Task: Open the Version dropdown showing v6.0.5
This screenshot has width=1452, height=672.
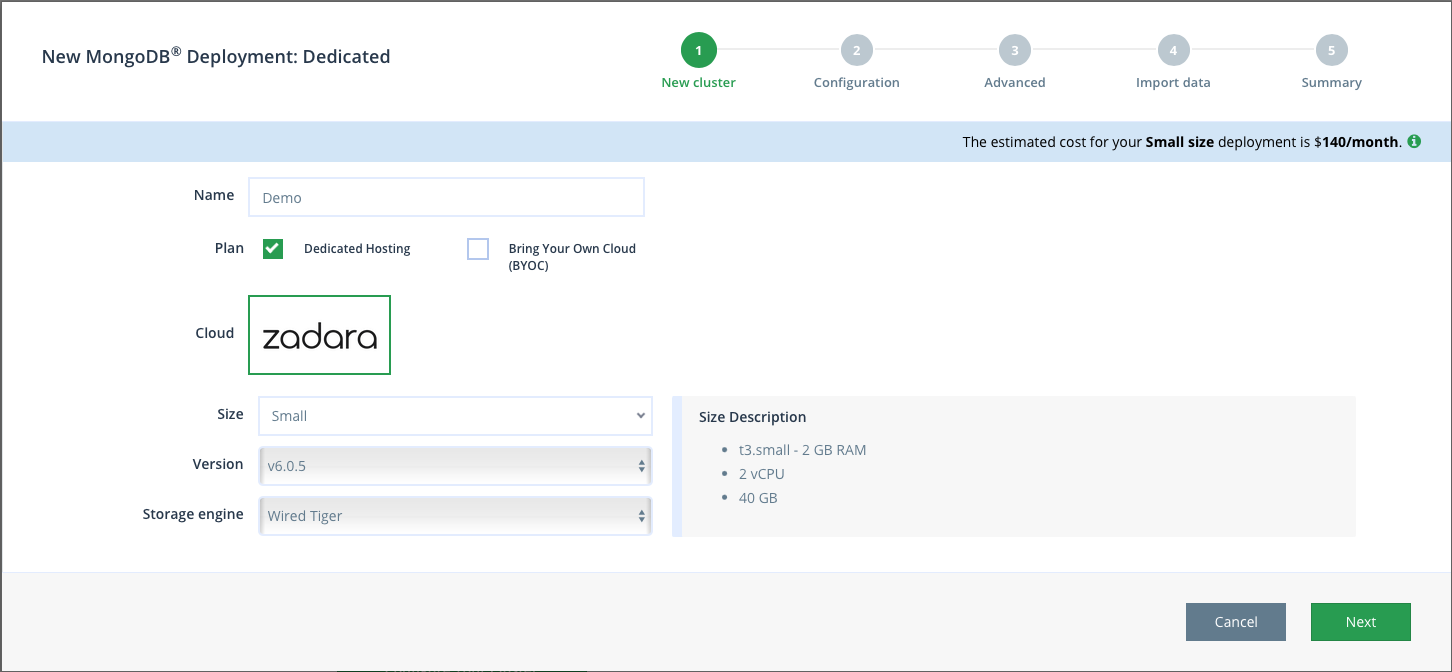Action: [x=455, y=465]
